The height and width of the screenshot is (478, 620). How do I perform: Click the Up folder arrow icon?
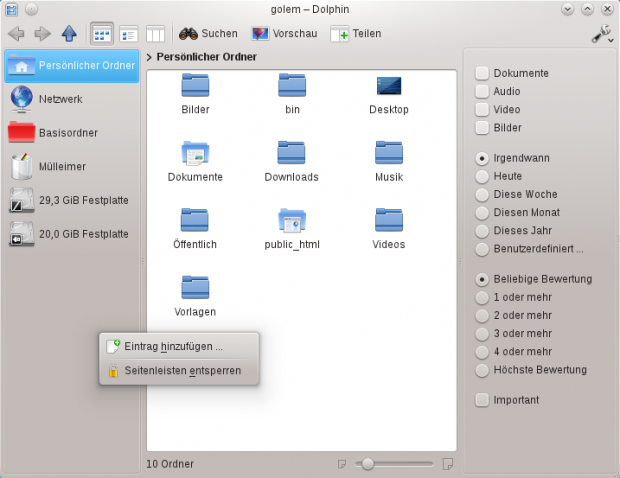click(x=69, y=33)
